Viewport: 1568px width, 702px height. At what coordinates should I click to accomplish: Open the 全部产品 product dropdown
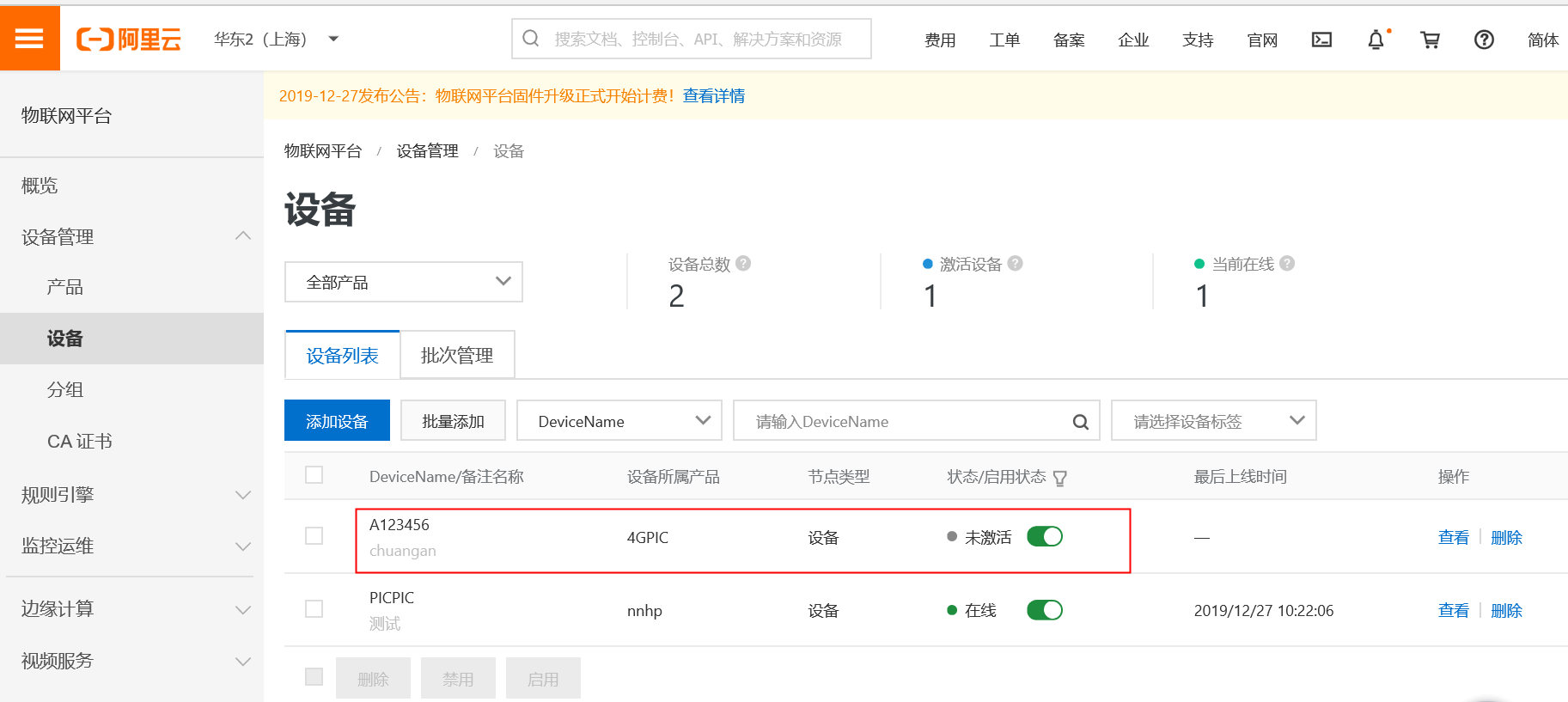pyautogui.click(x=404, y=282)
